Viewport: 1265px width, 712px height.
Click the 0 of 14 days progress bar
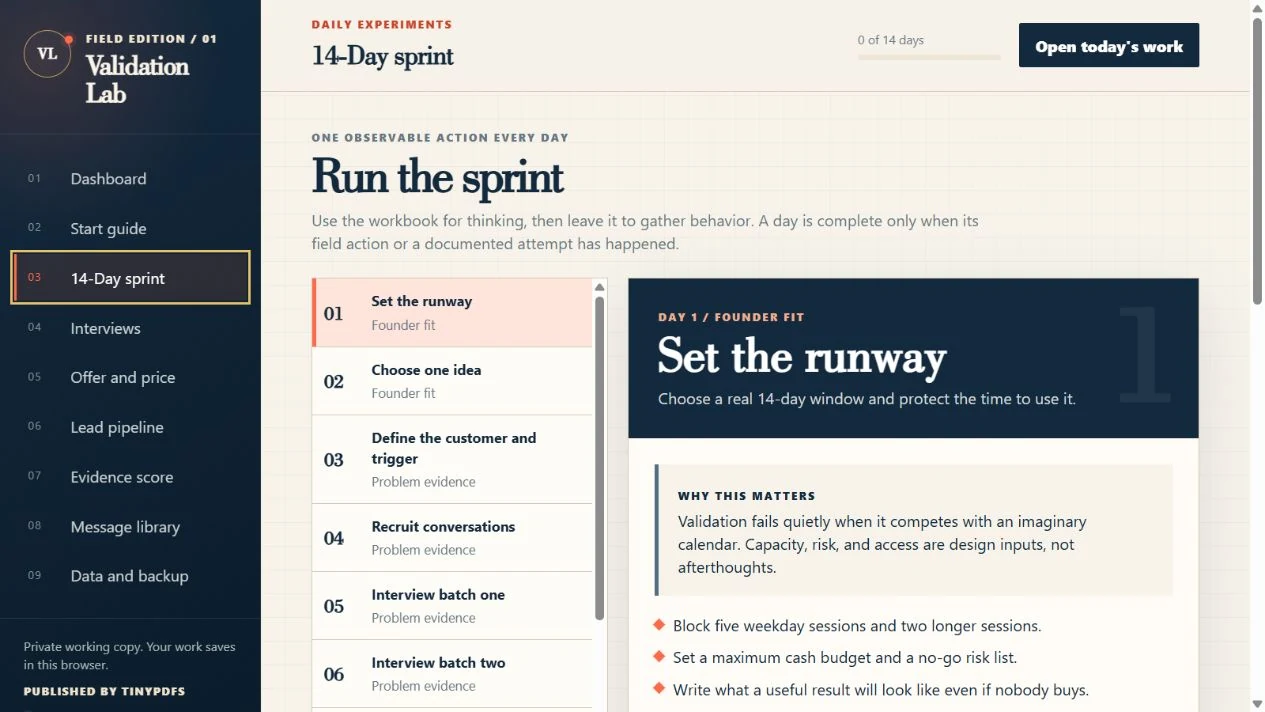click(x=929, y=57)
